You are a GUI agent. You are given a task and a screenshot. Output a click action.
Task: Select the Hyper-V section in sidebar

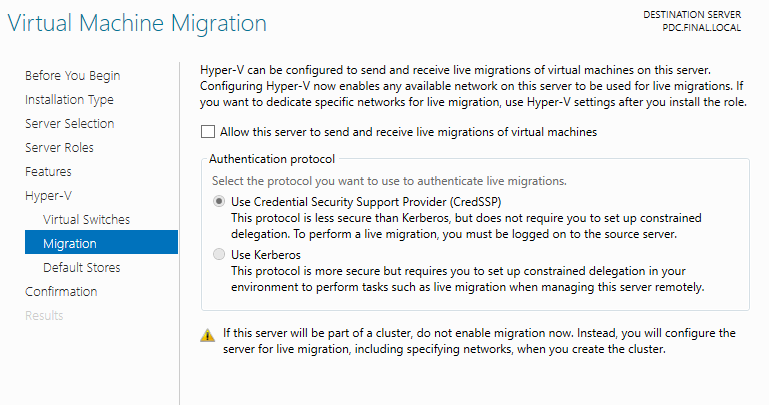pos(49,196)
